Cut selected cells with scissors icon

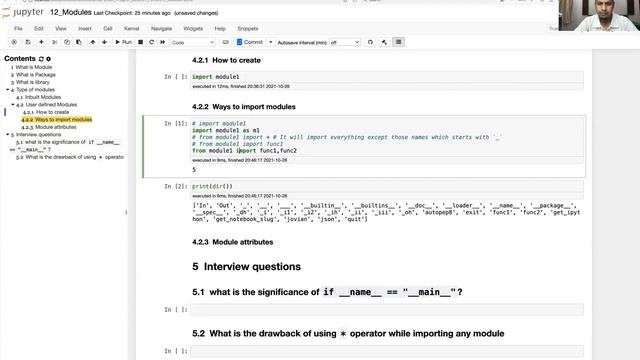[x=55, y=42]
